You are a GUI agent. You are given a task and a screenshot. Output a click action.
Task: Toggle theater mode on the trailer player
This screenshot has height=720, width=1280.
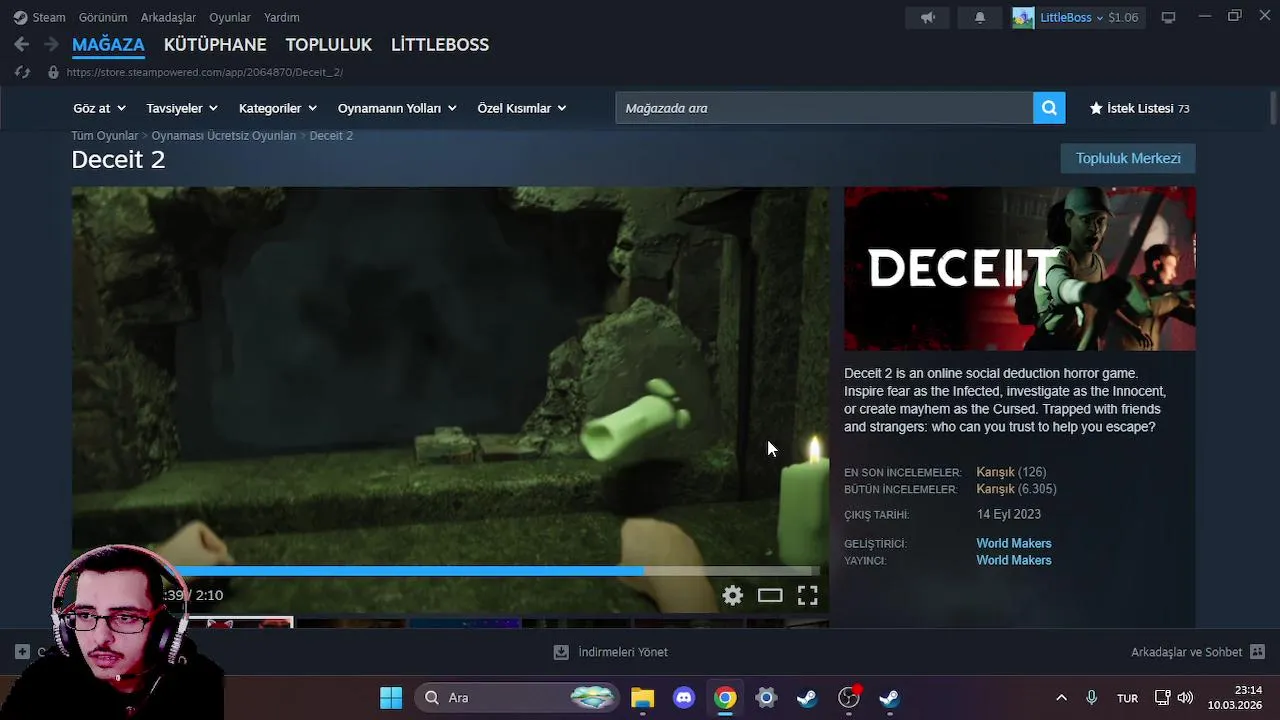pos(770,595)
